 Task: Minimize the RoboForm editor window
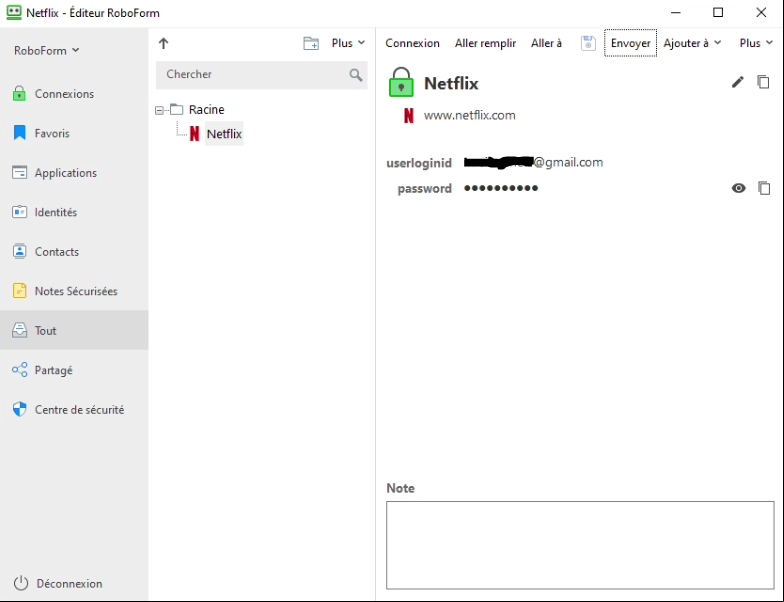click(676, 12)
